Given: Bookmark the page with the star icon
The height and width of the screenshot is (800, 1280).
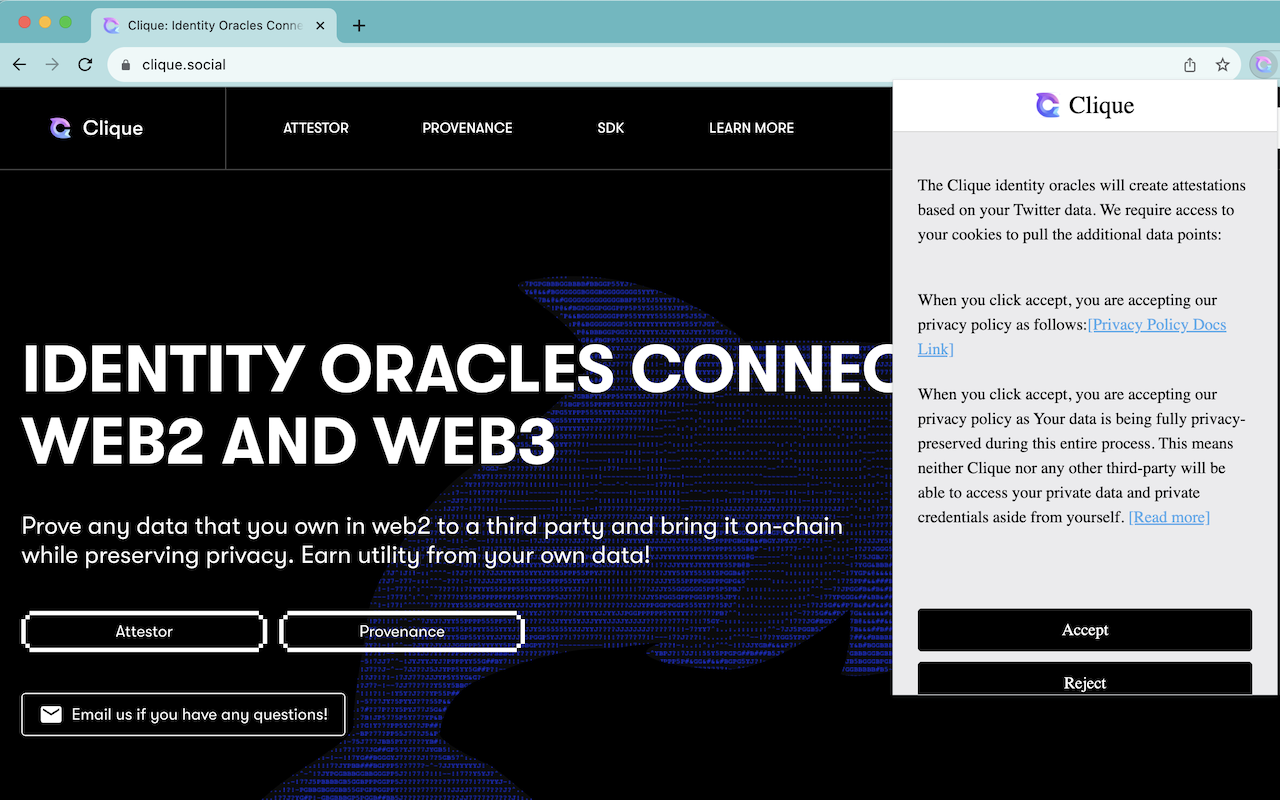Looking at the screenshot, I should pyautogui.click(x=1222, y=64).
